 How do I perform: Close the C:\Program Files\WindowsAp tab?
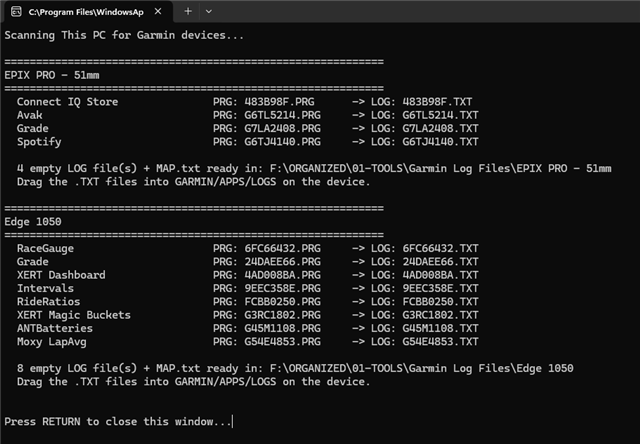pos(158,11)
